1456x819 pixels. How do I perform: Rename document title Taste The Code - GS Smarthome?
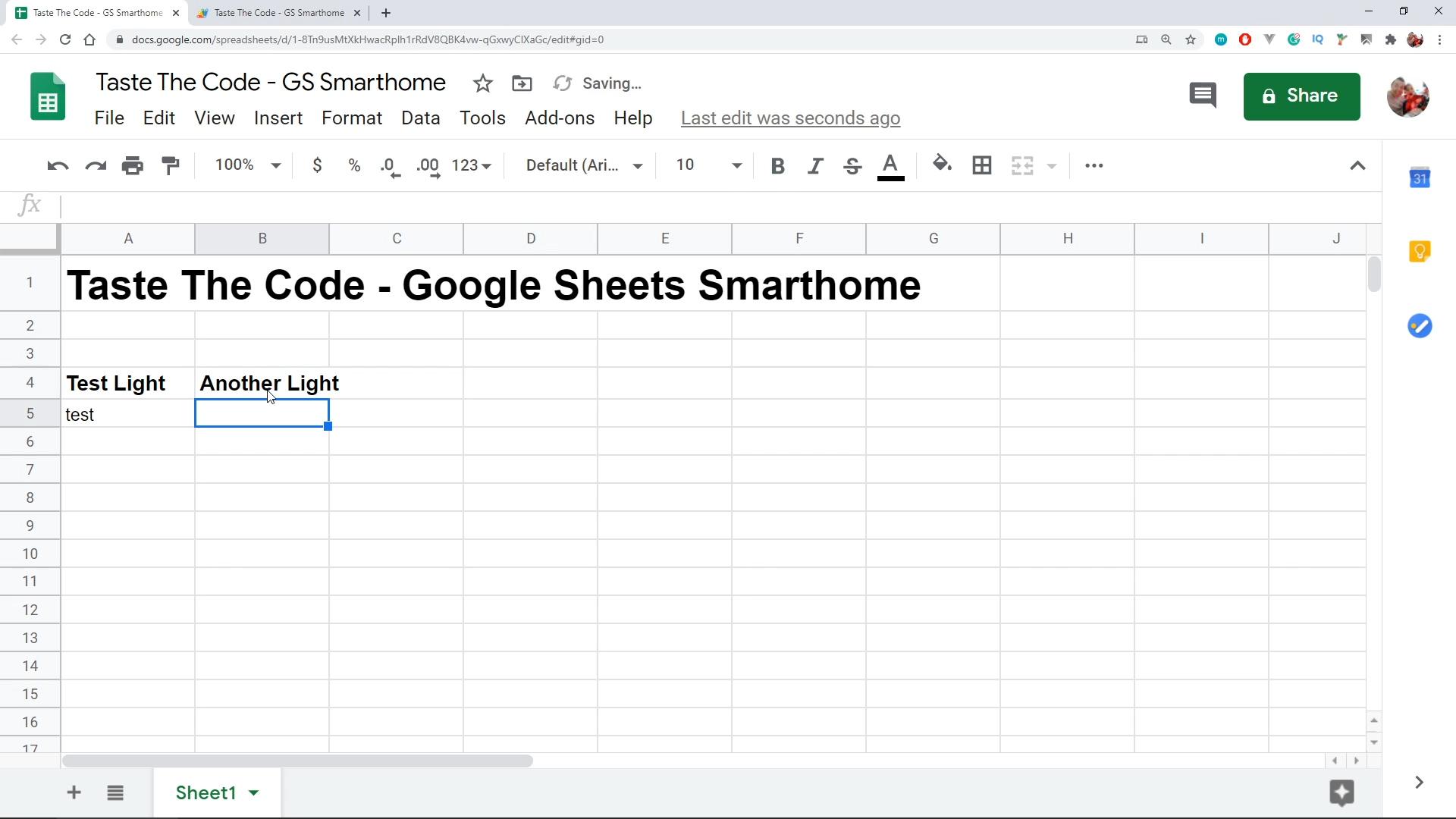point(271,82)
